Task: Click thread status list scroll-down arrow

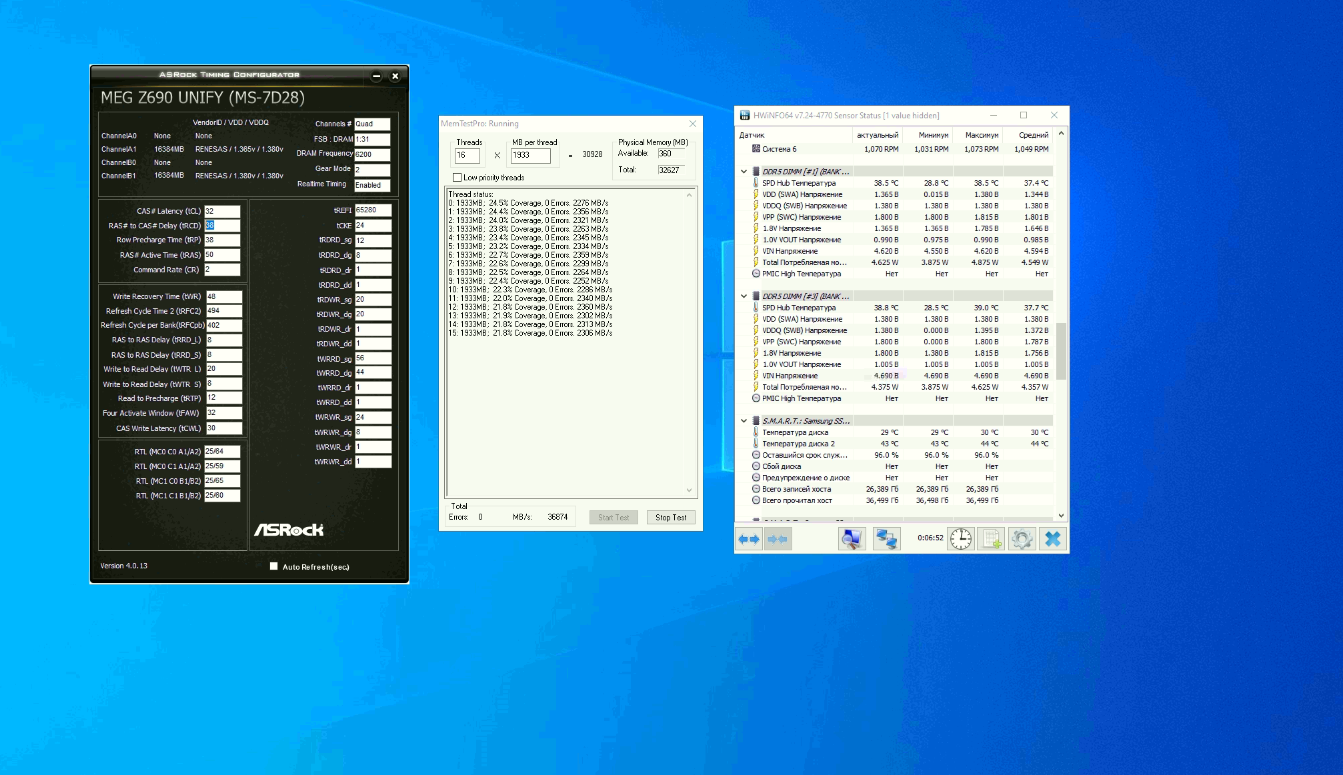Action: [x=690, y=490]
